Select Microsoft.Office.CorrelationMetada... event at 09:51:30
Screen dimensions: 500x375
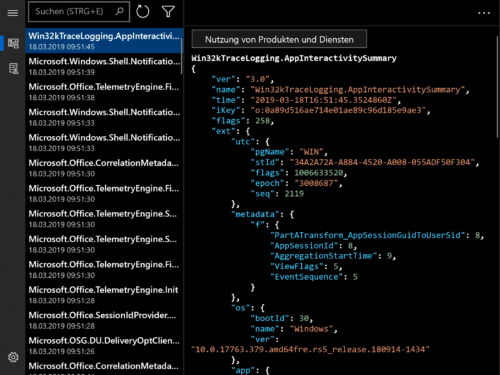click(104, 168)
